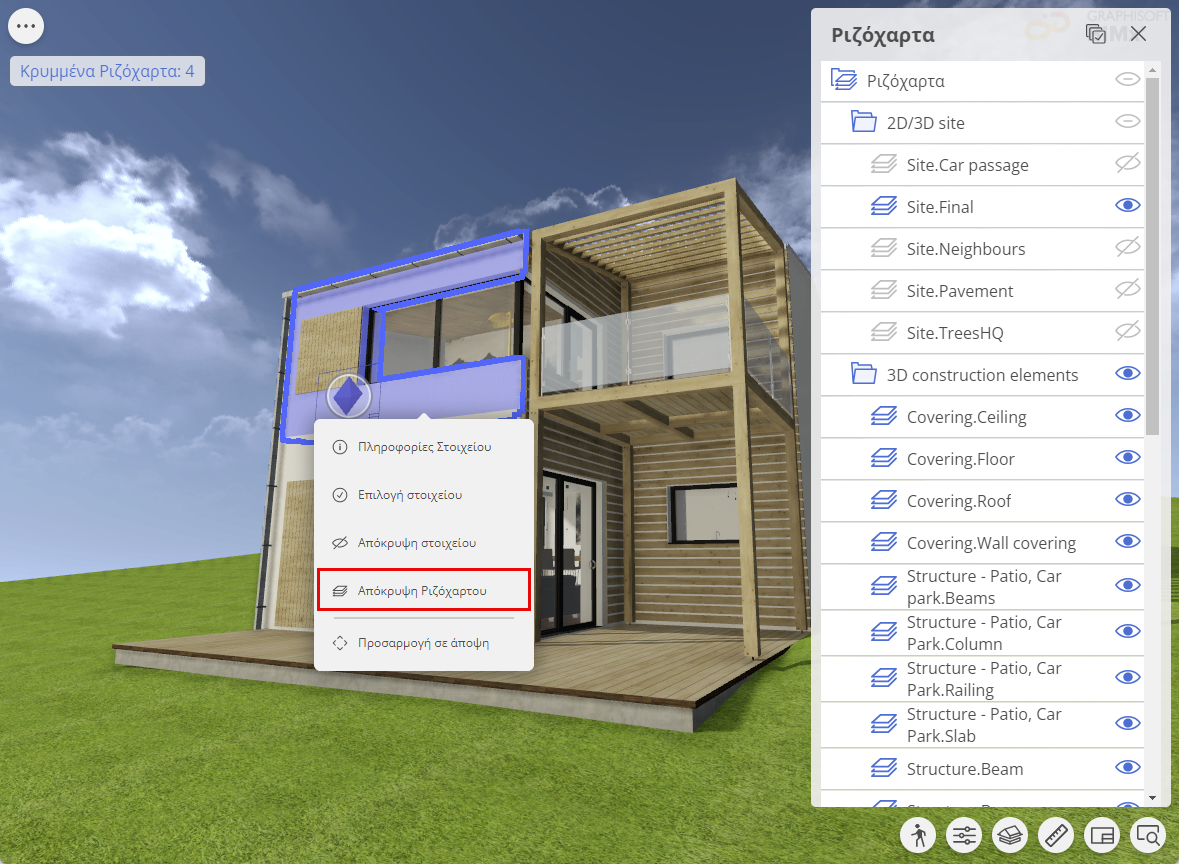Click layer icon of Covering.Floor
Viewport: 1179px width, 864px height.
(884, 458)
